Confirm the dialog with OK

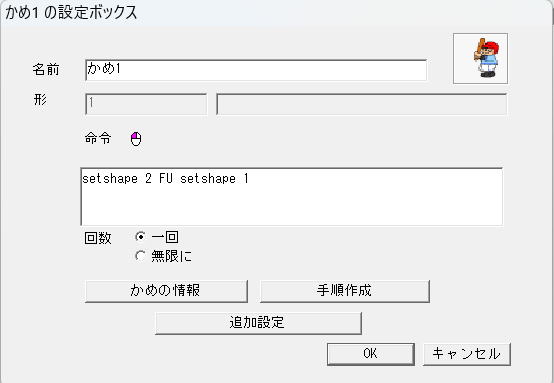(371, 354)
